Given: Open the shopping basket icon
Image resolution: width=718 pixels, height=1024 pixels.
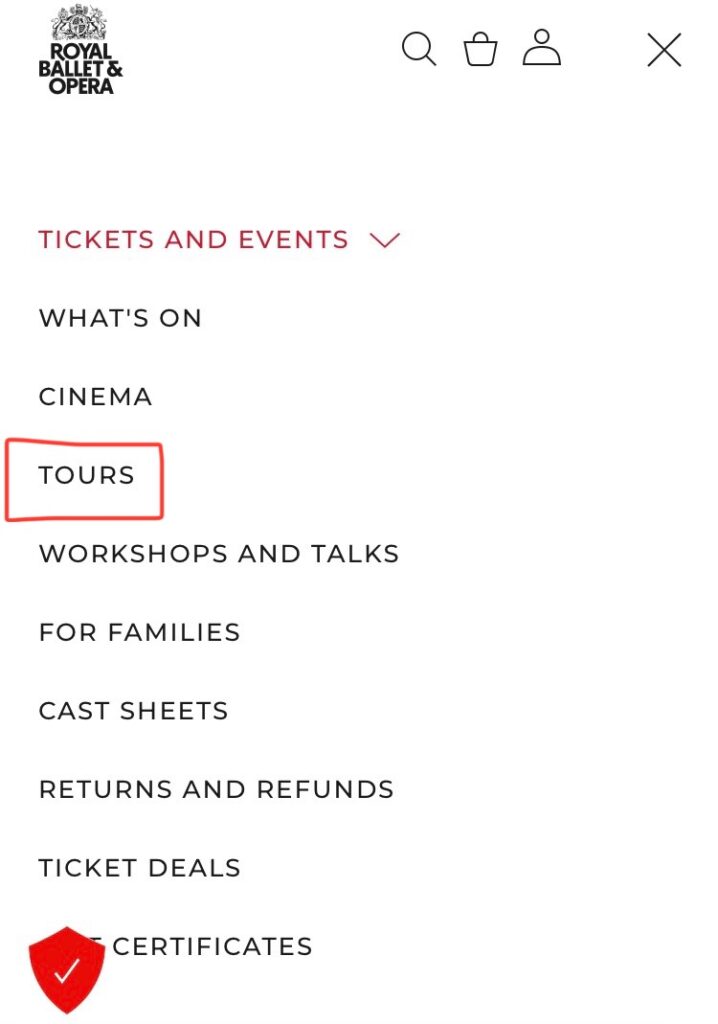Looking at the screenshot, I should coord(481,49).
